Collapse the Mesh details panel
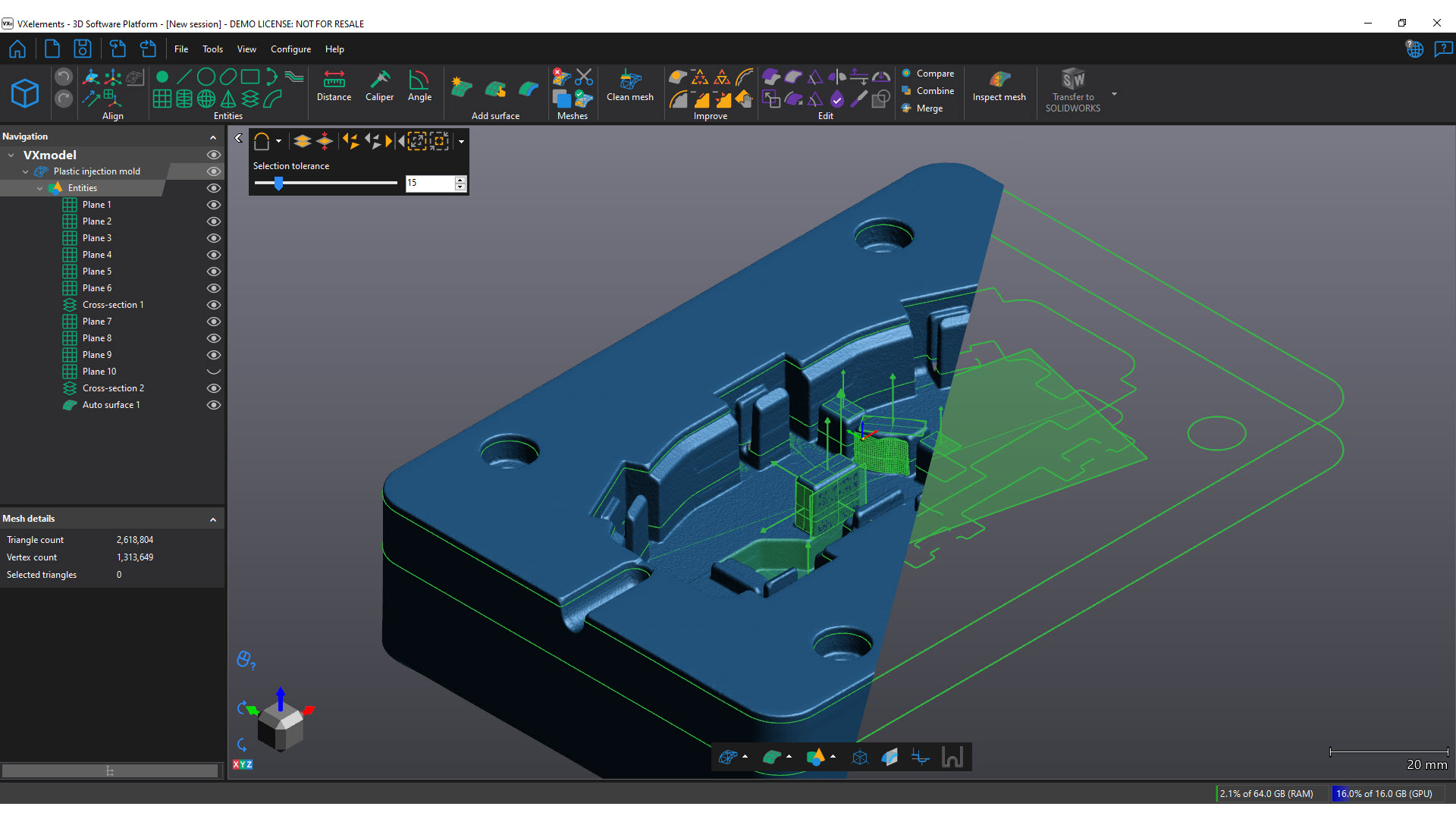The image size is (1456, 819). [213, 519]
